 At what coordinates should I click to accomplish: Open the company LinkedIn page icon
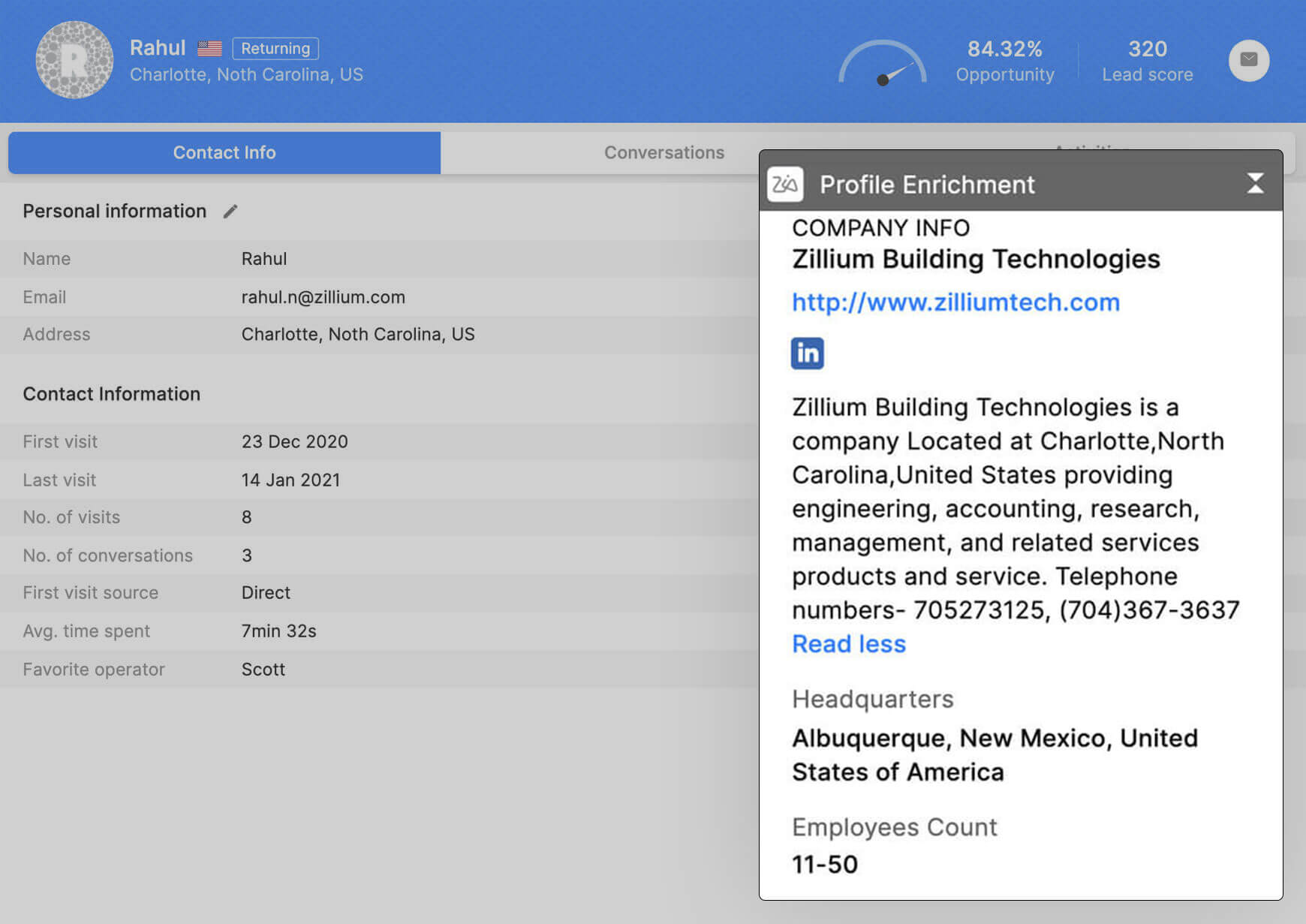click(x=807, y=353)
